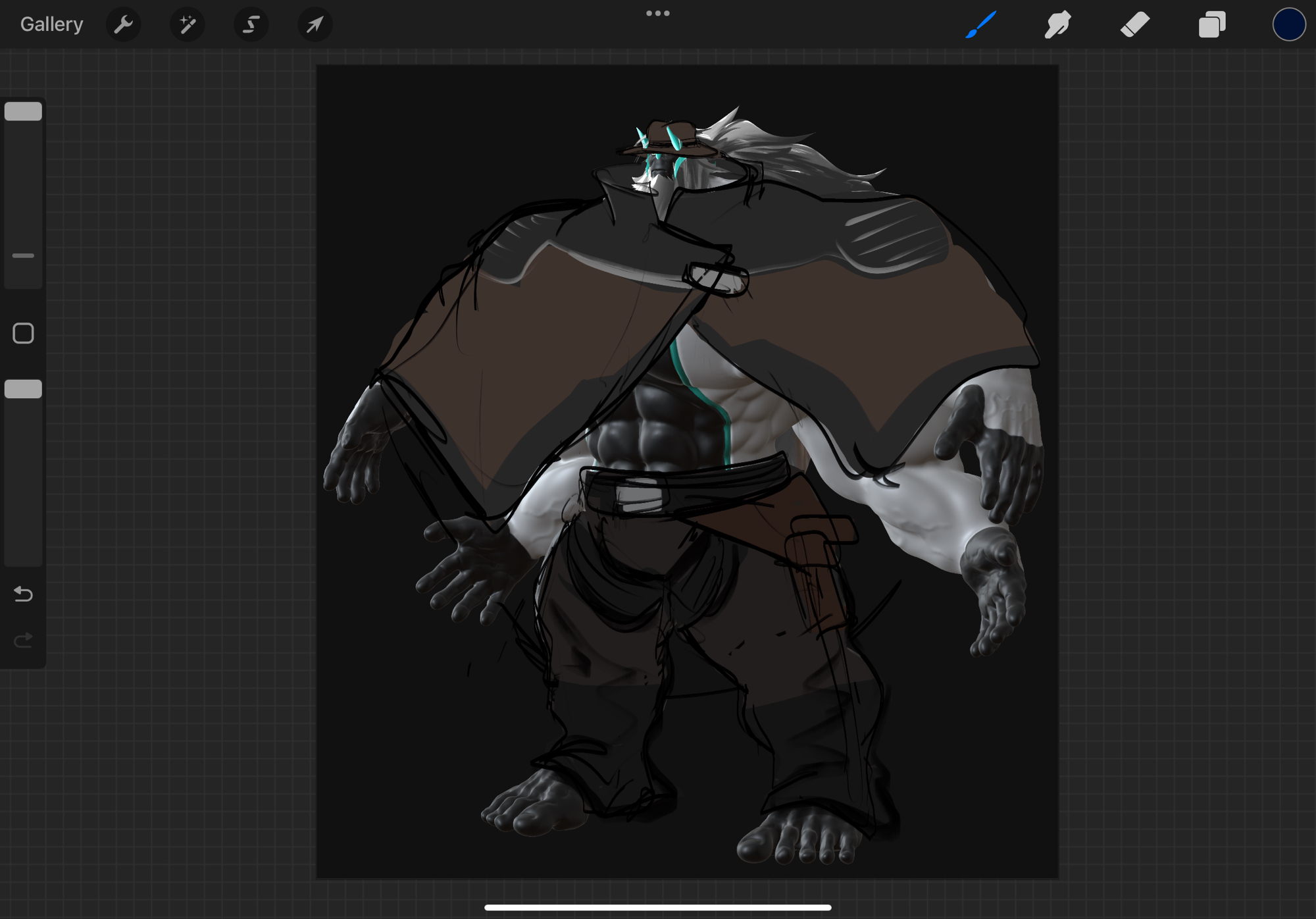This screenshot has width=1316, height=919.
Task: Select the Transform arrow tool
Action: (x=315, y=25)
